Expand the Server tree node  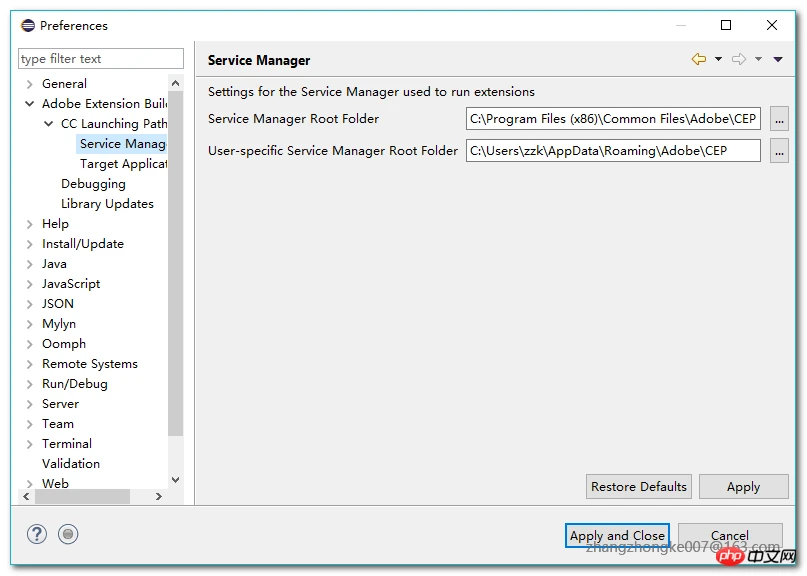(x=29, y=404)
